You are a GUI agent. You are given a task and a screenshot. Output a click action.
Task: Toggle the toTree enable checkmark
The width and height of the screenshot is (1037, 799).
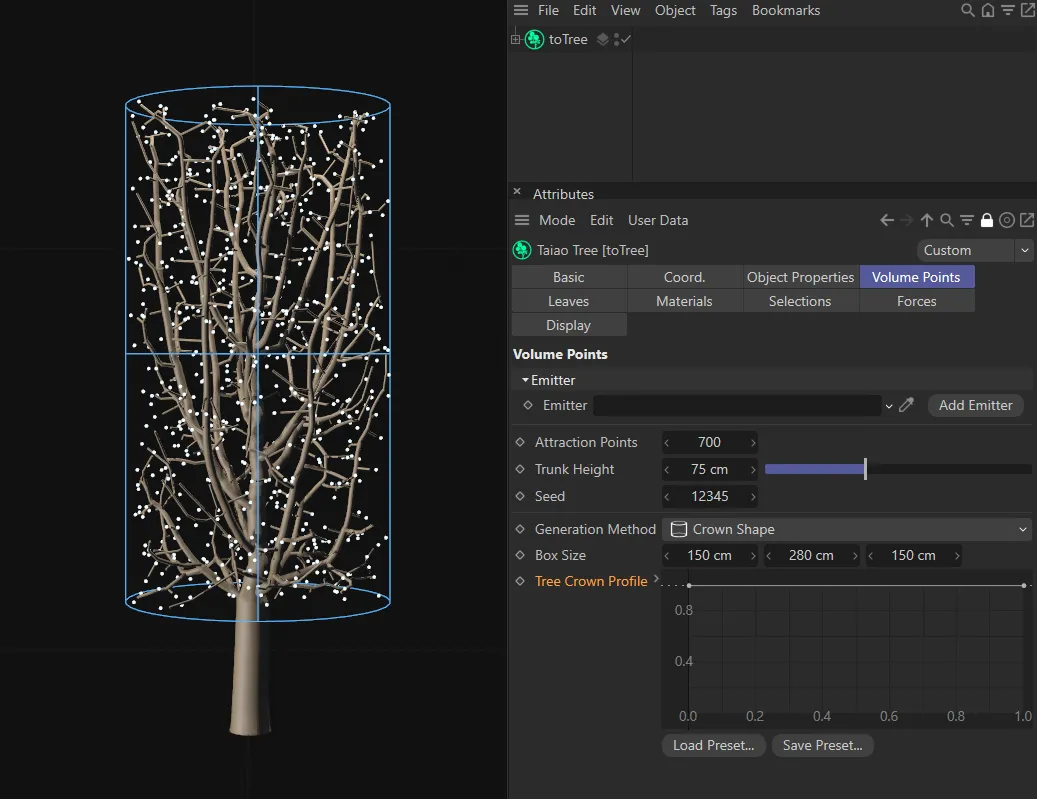click(626, 40)
